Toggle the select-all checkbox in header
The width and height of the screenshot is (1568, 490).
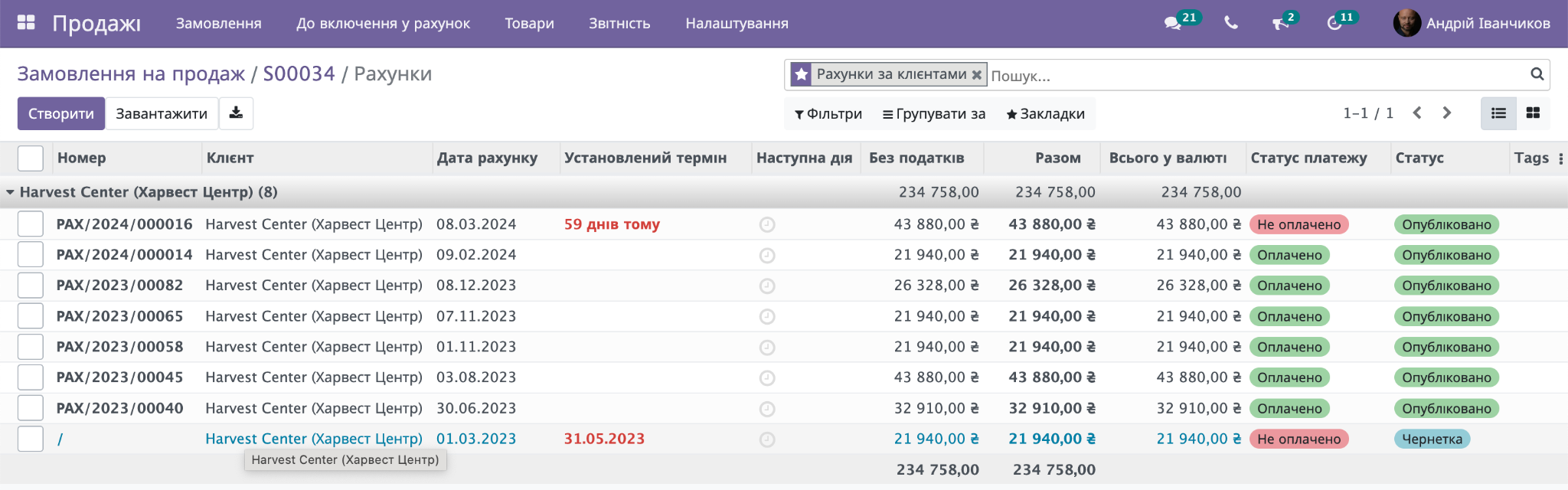pos(31,158)
